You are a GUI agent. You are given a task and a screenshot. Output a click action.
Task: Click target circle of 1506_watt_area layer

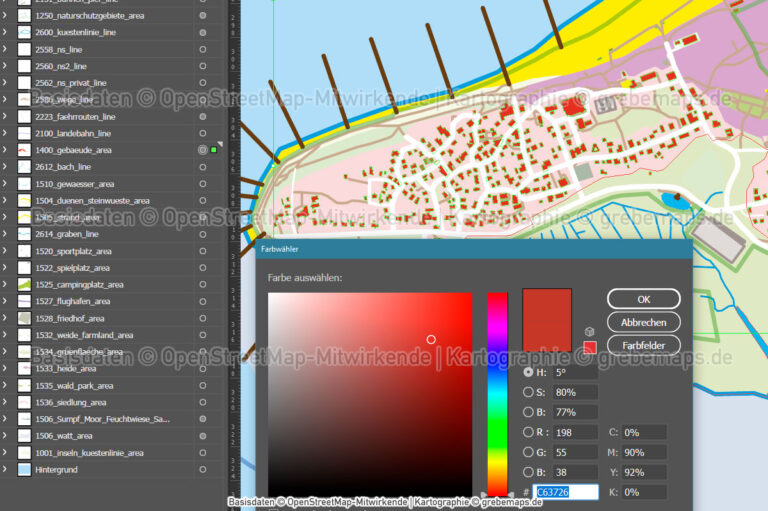click(x=203, y=436)
